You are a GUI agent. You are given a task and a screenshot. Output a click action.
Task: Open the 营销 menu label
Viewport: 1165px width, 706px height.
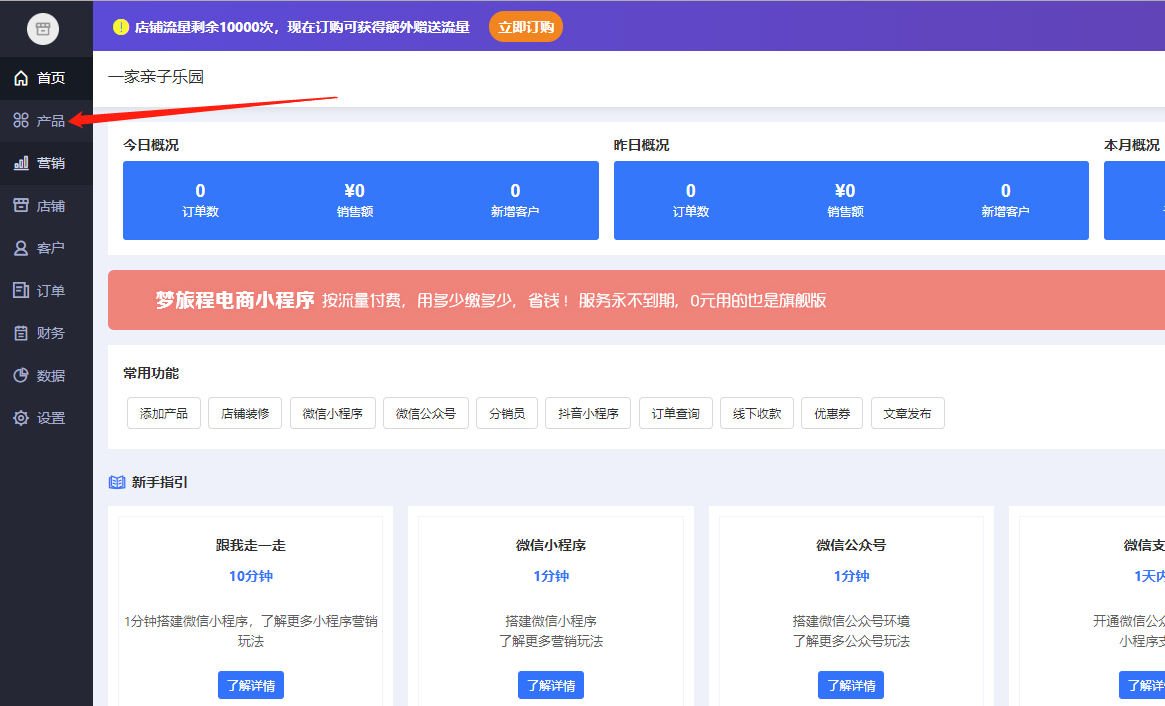coord(51,163)
